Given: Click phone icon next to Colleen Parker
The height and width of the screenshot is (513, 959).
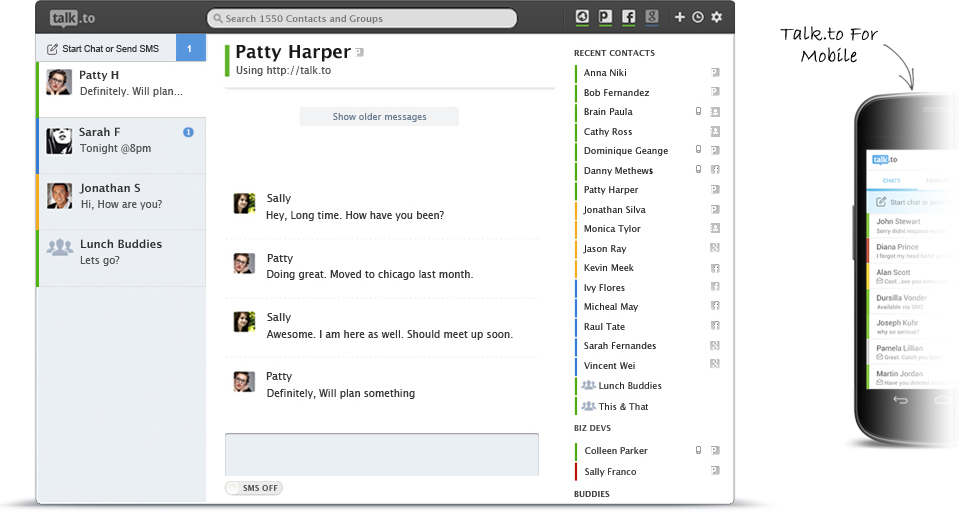Looking at the screenshot, I should (698, 450).
